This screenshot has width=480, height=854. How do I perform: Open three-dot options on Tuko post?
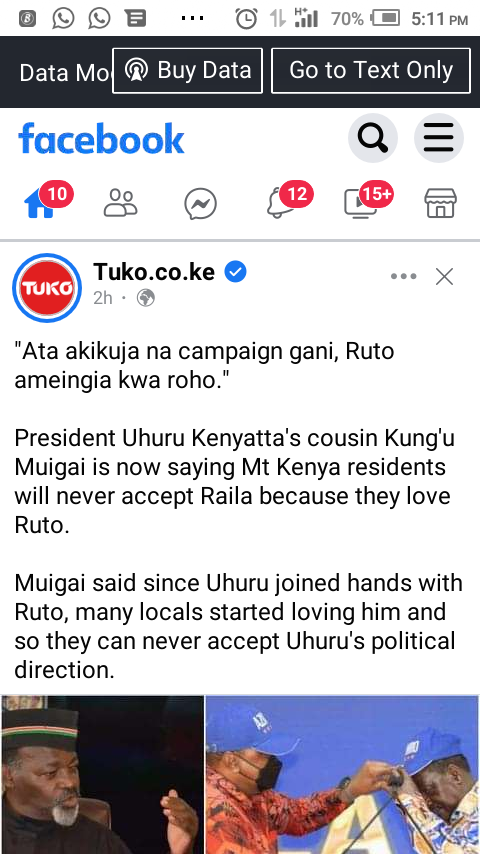coord(404,277)
